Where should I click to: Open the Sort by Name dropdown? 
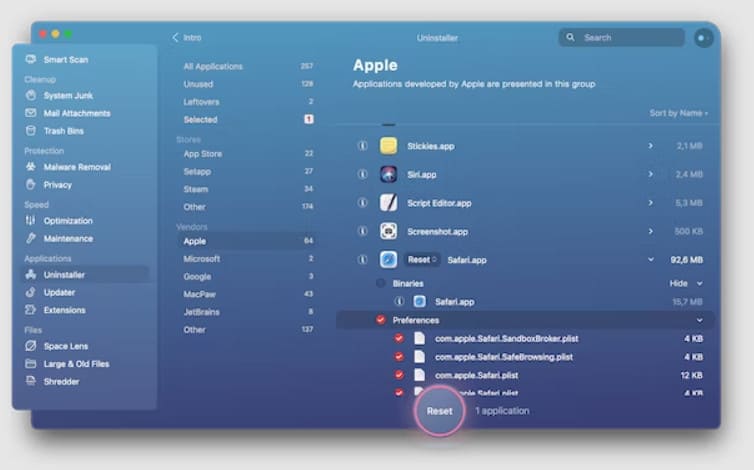tap(678, 113)
